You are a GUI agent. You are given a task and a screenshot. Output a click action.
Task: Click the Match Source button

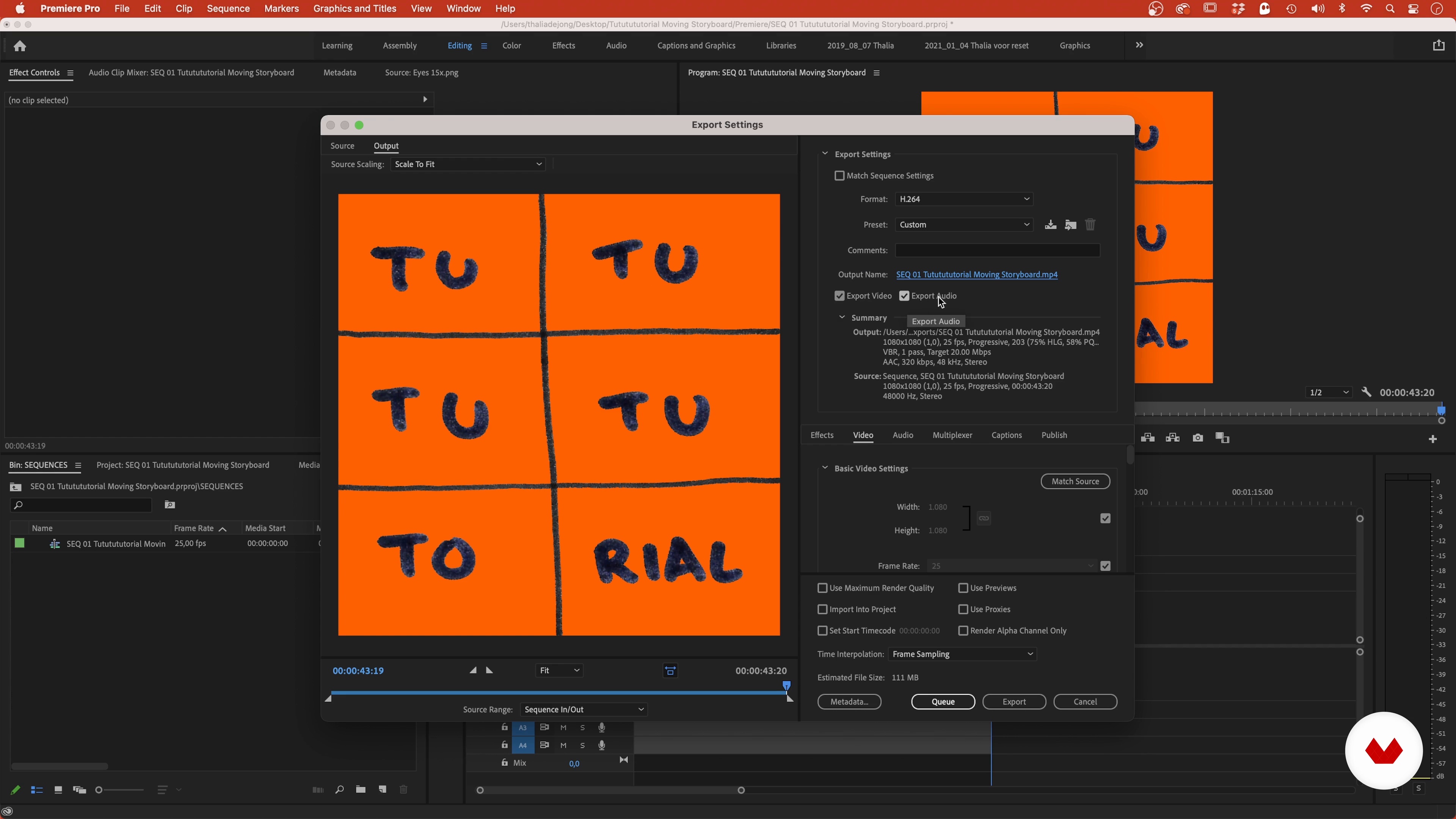(1075, 482)
